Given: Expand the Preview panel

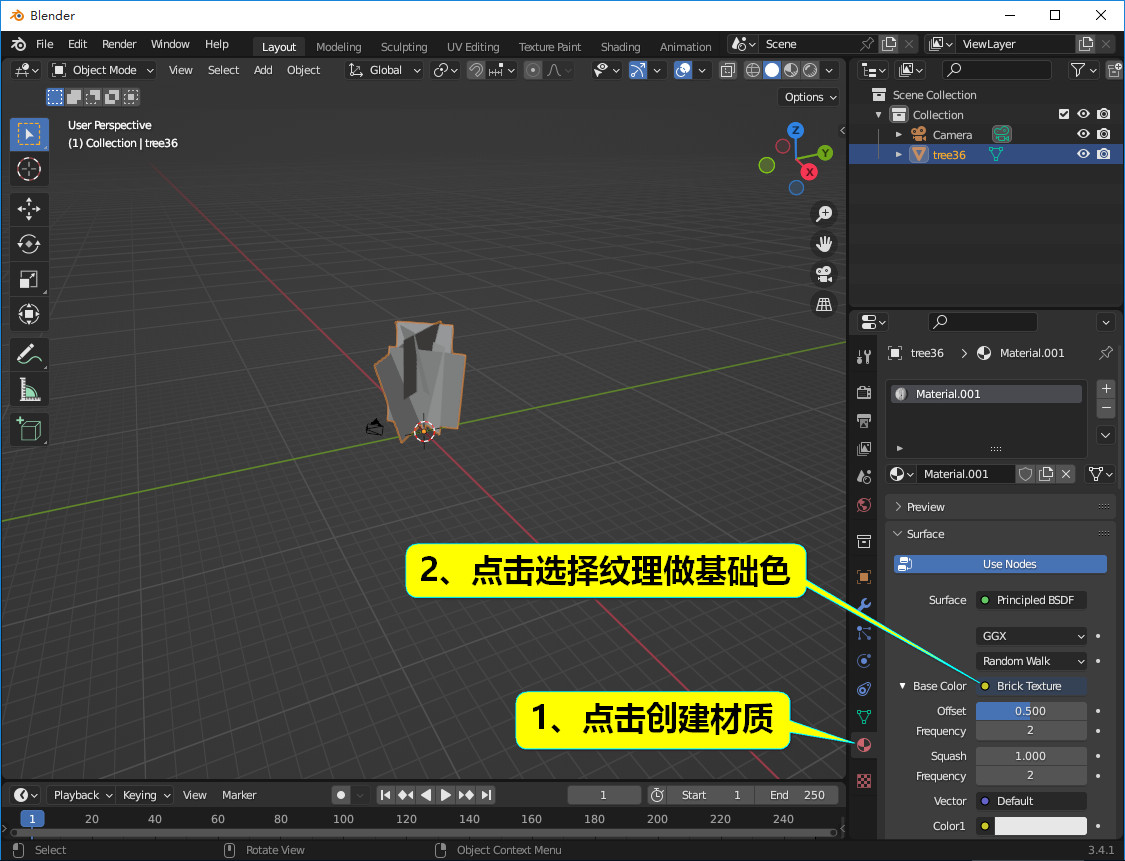Looking at the screenshot, I should [925, 507].
